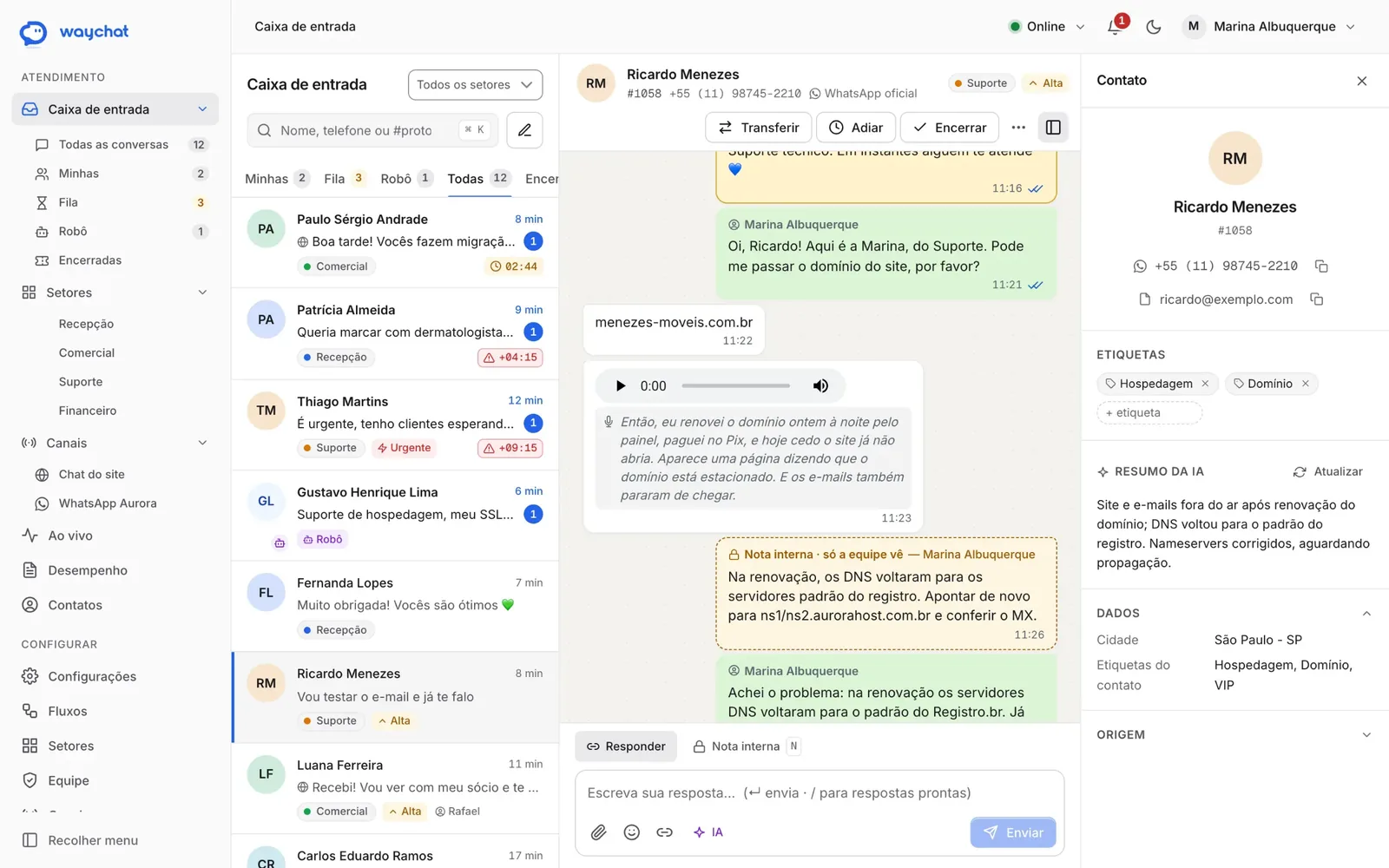Snooze the conversation with Adiar
This screenshot has height=868, width=1389.
[x=856, y=128]
